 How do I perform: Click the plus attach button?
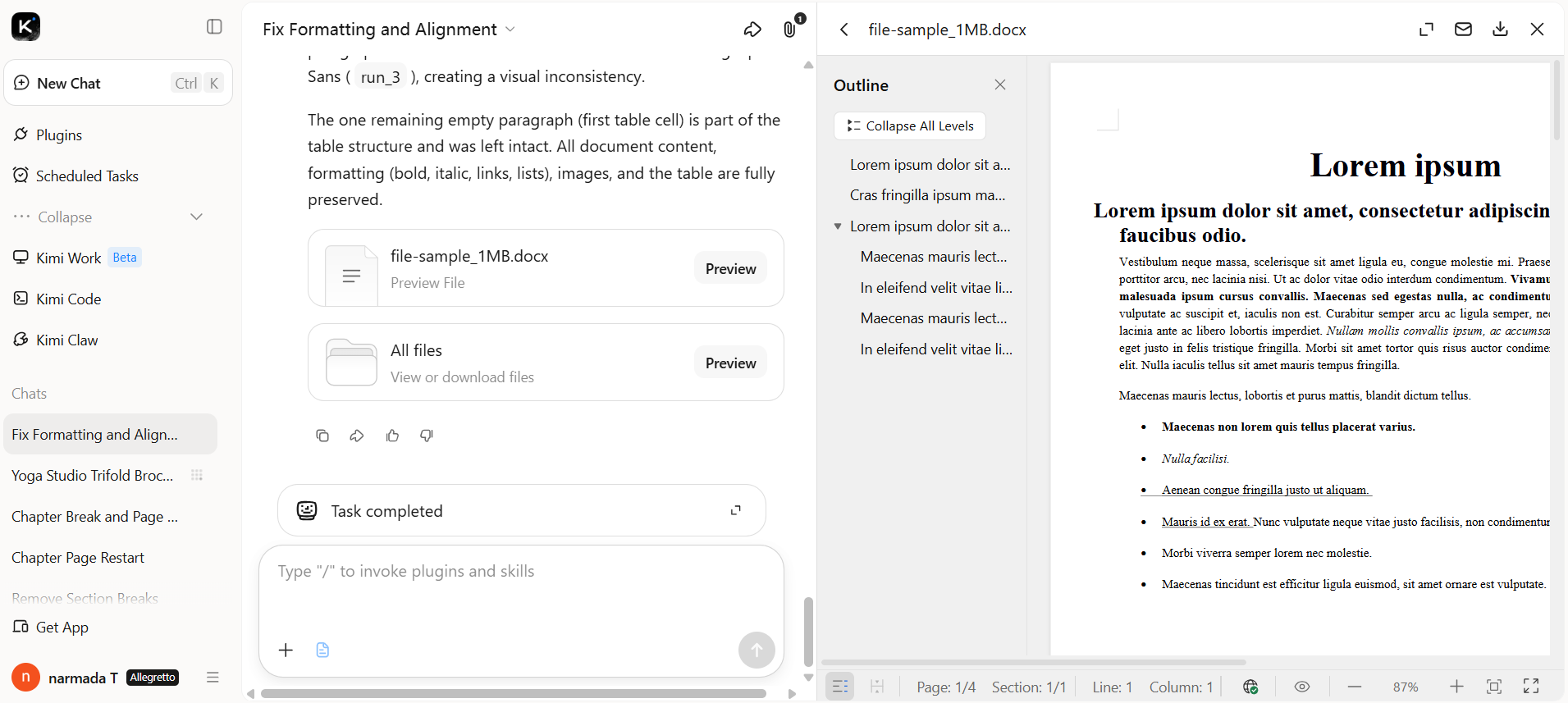click(286, 650)
